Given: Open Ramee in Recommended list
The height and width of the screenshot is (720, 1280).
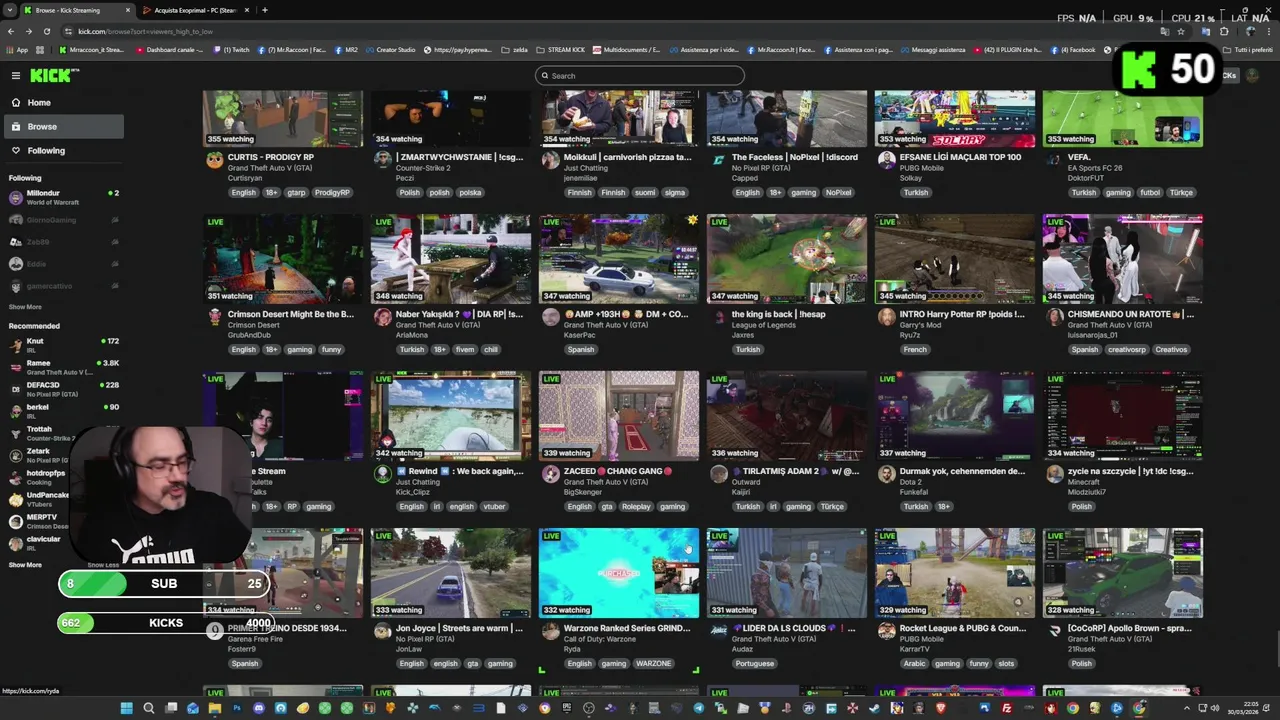Looking at the screenshot, I should (x=62, y=367).
